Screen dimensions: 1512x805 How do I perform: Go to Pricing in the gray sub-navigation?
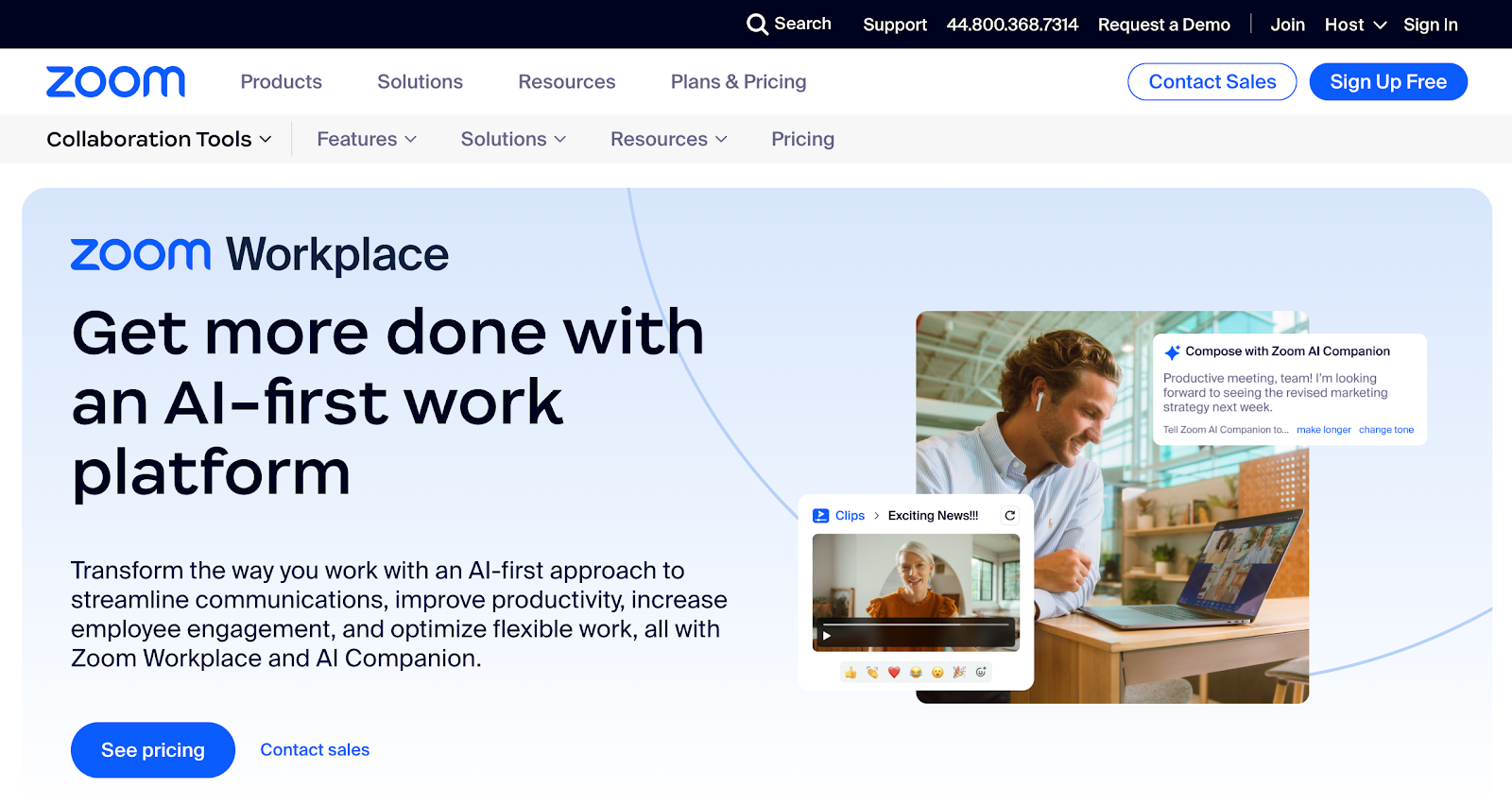802,139
